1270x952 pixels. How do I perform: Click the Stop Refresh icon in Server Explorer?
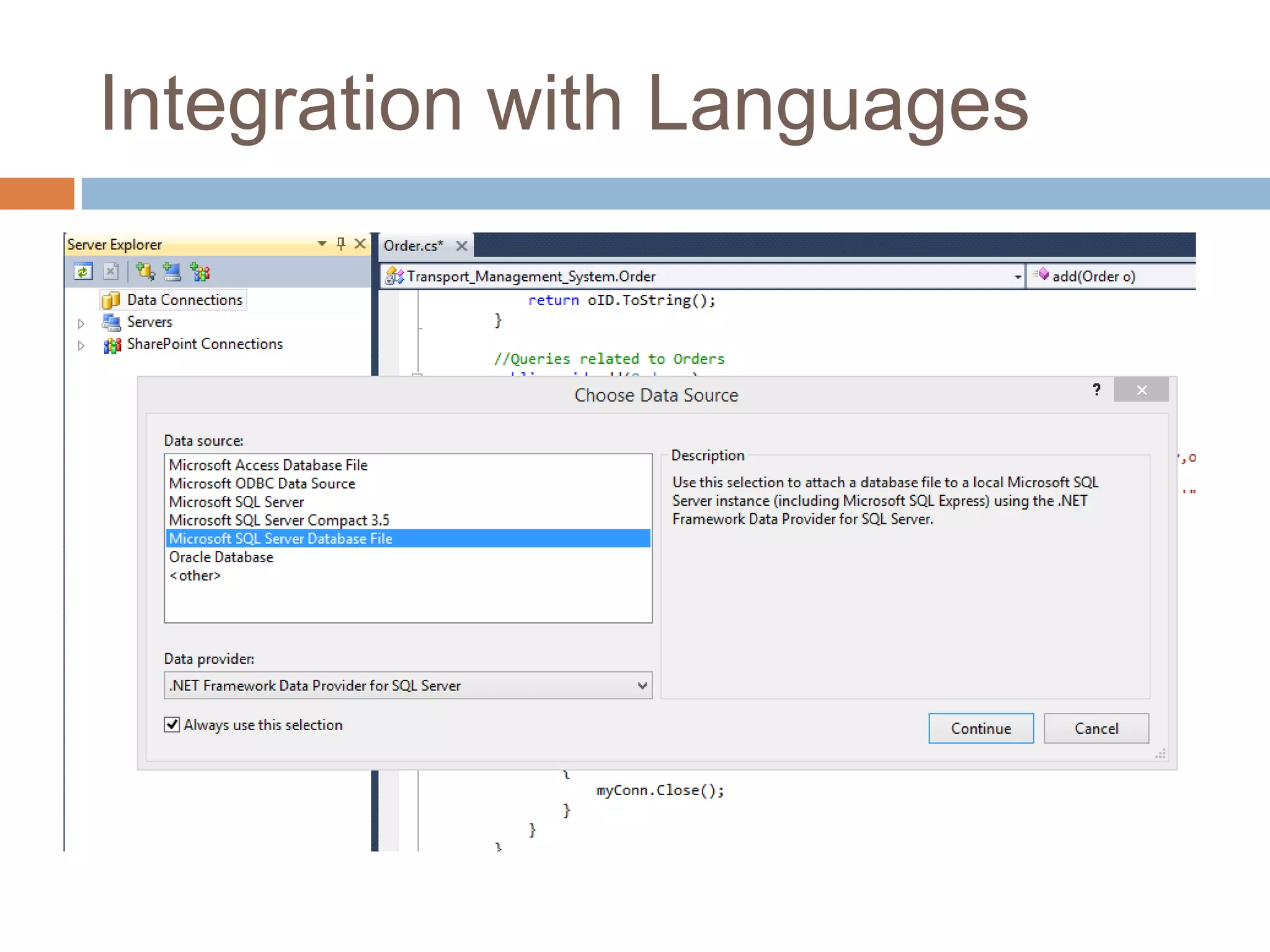pyautogui.click(x=111, y=271)
